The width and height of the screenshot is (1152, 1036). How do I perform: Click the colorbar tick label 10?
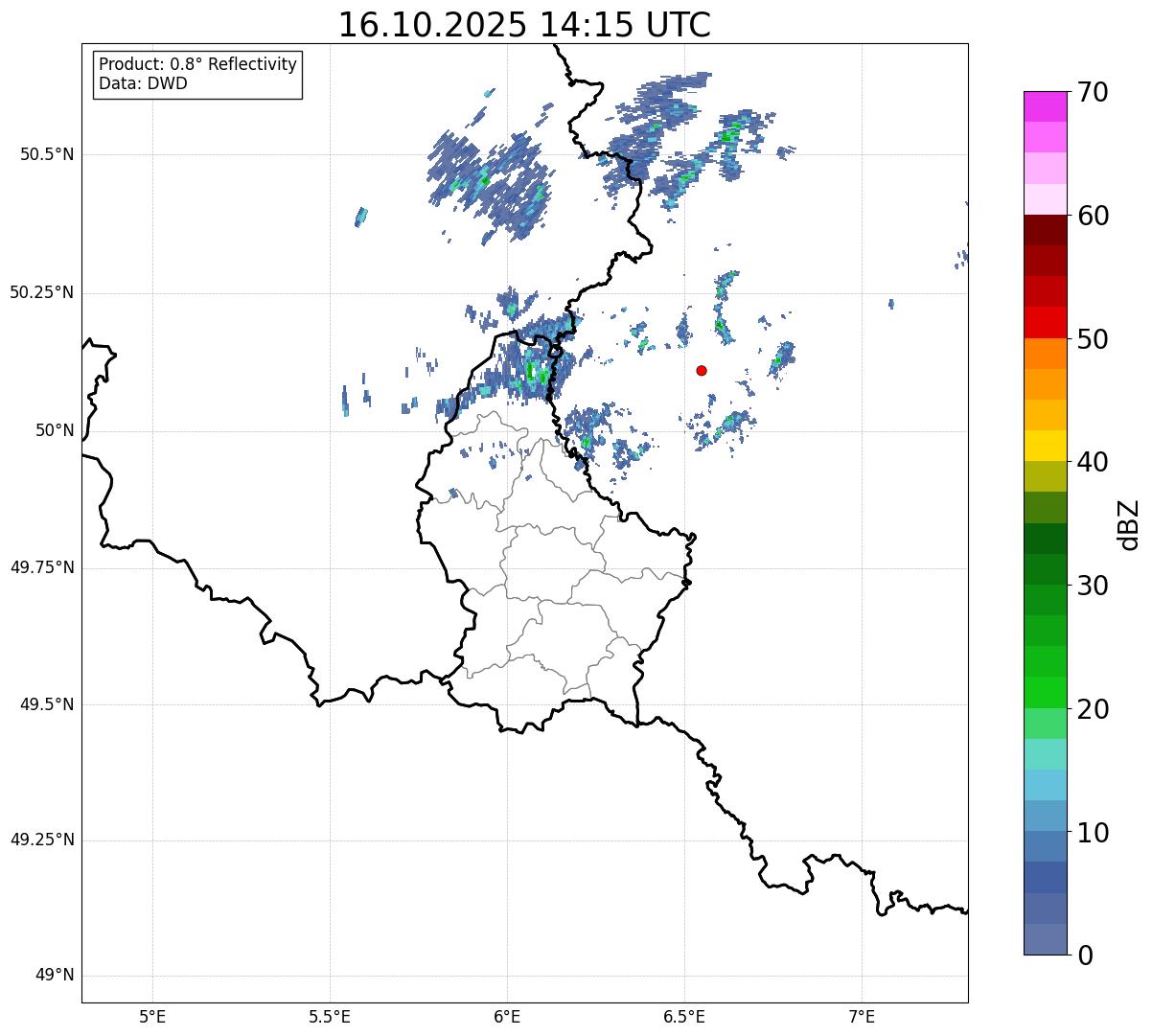pyautogui.click(x=1092, y=832)
